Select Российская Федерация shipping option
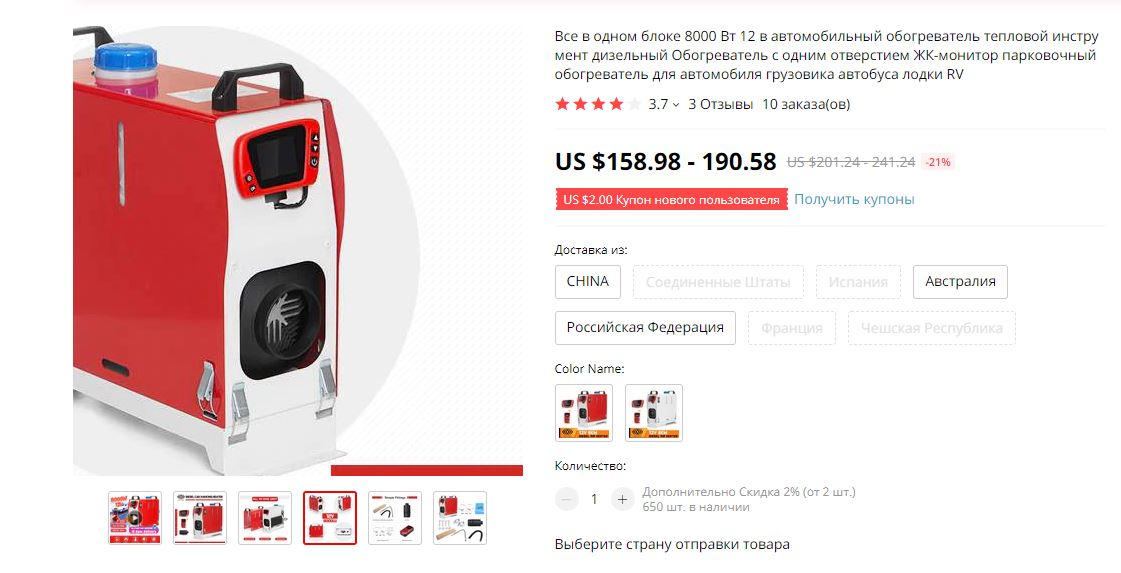This screenshot has height=573, width=1121. (646, 328)
